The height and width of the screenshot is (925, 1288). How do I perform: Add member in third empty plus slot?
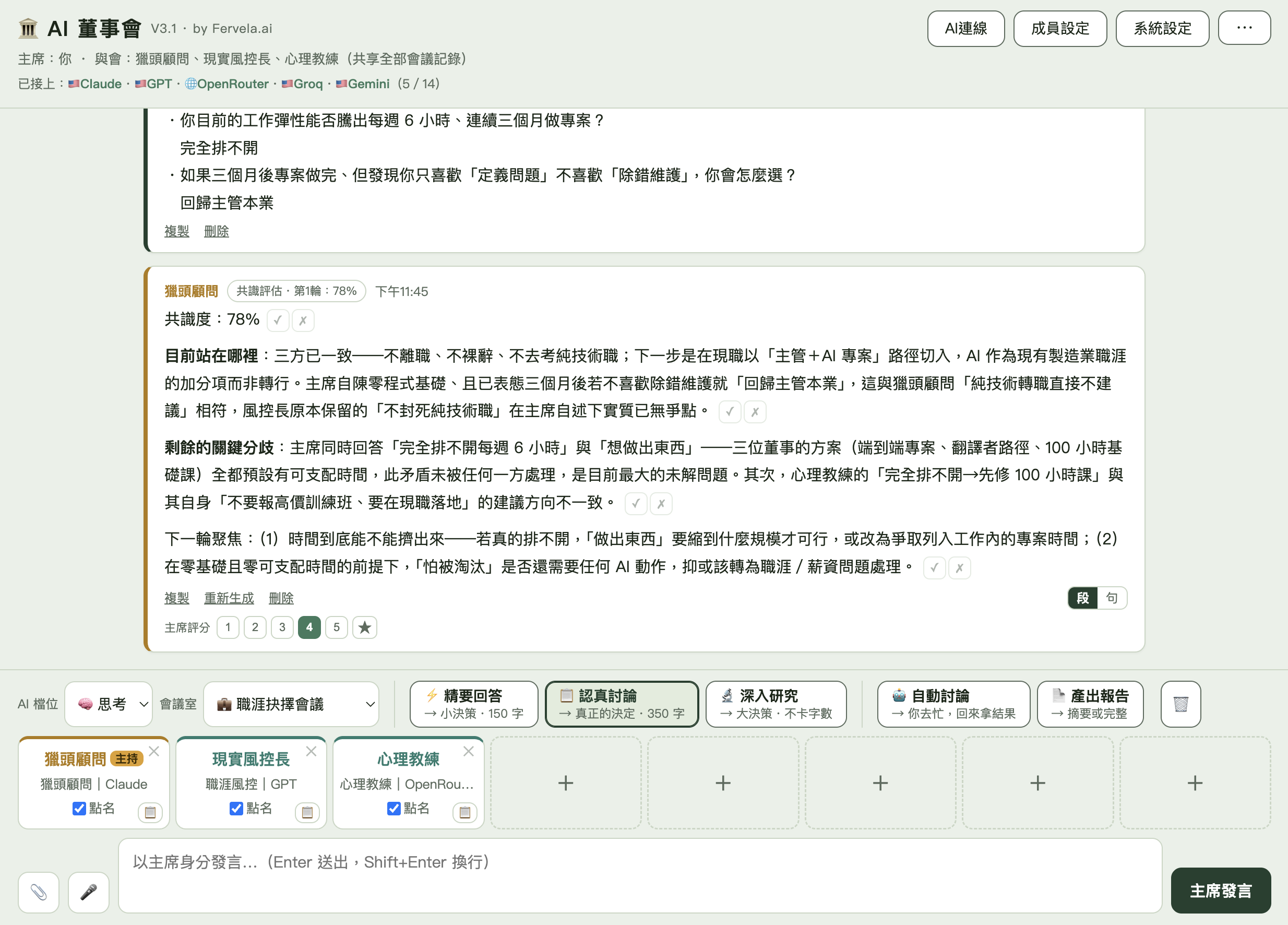[x=880, y=783]
